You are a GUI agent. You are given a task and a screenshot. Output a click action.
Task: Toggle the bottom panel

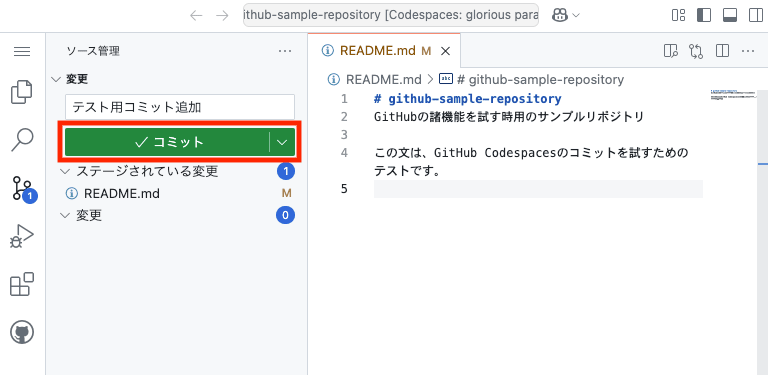pyautogui.click(x=730, y=15)
